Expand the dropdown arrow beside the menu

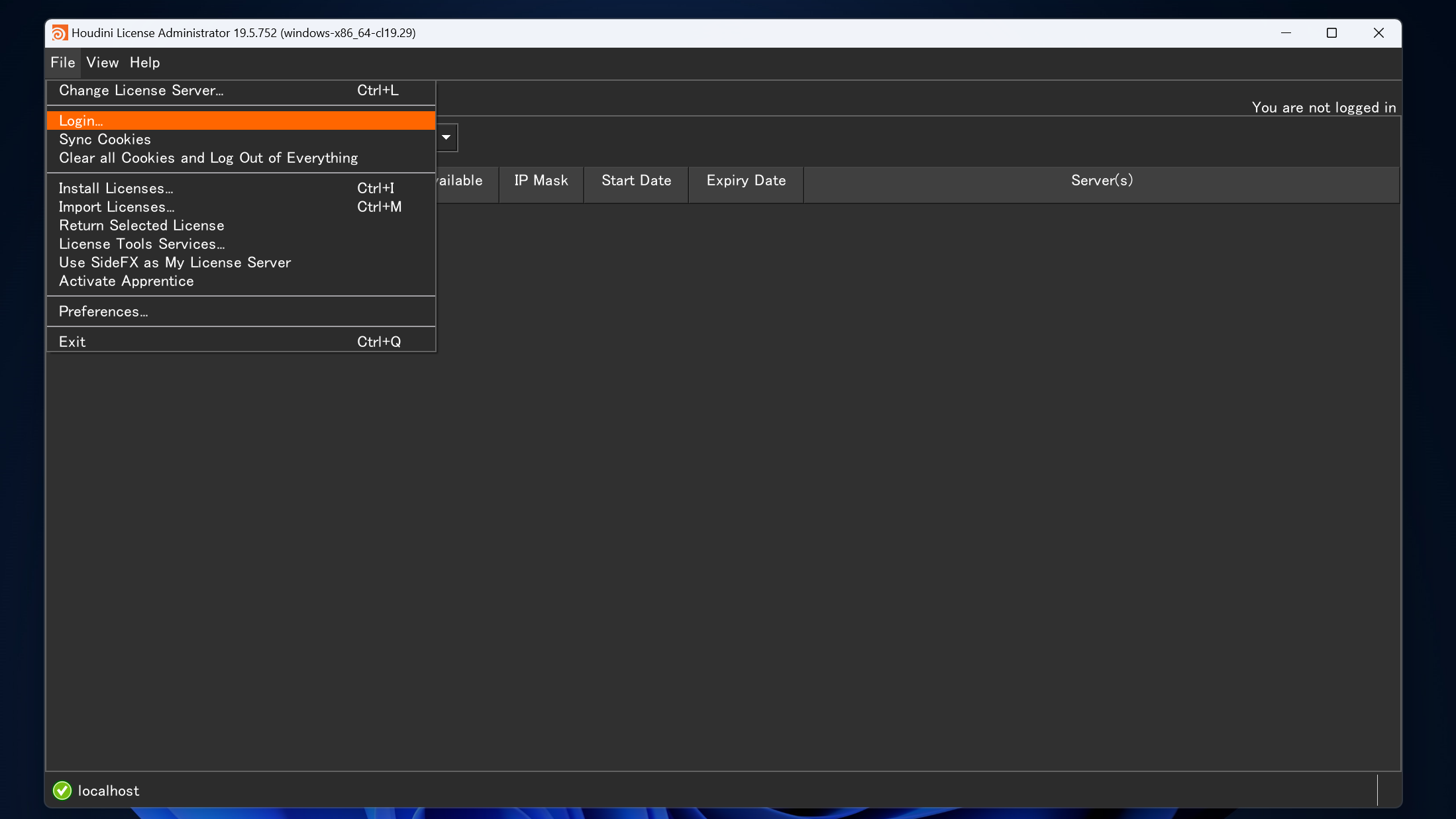pos(446,138)
